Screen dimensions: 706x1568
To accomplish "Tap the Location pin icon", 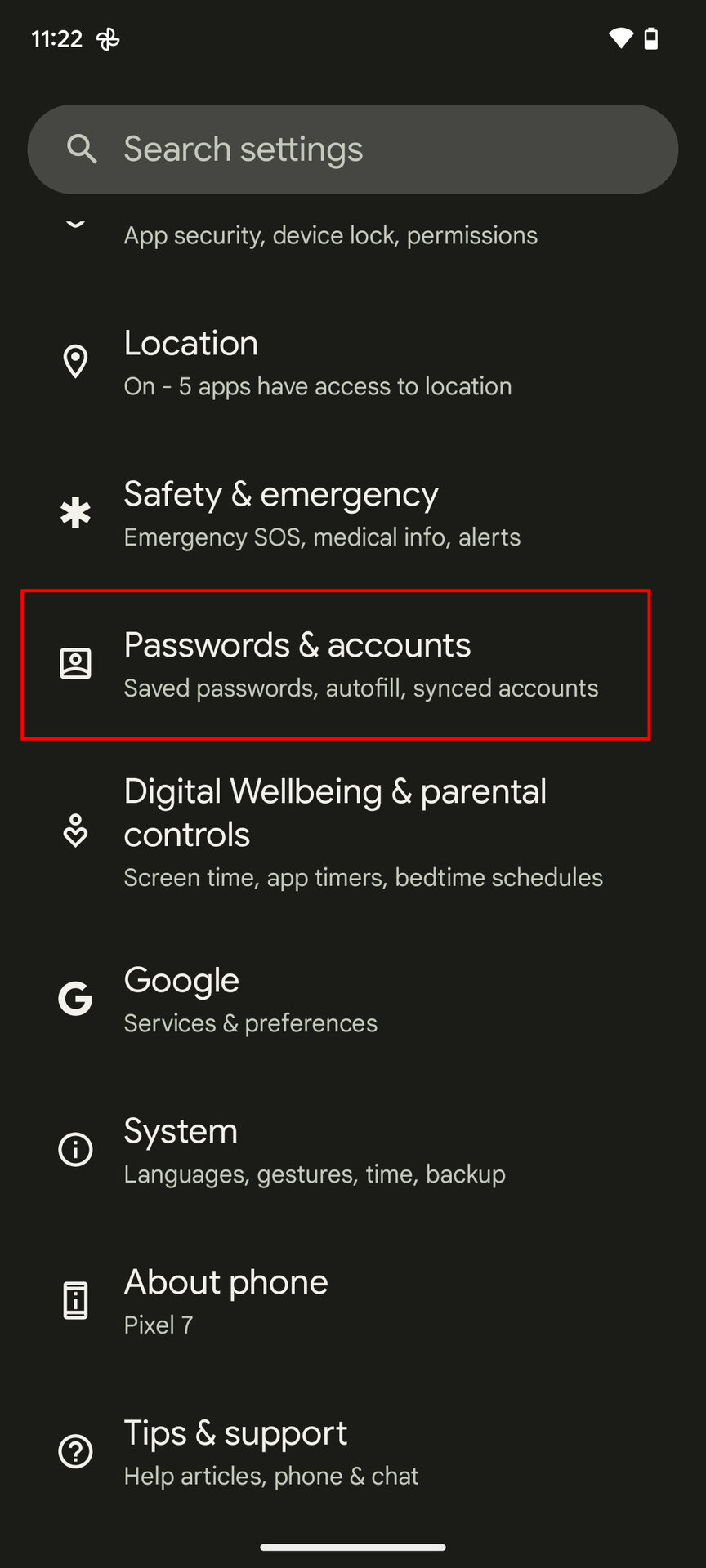I will (x=75, y=362).
